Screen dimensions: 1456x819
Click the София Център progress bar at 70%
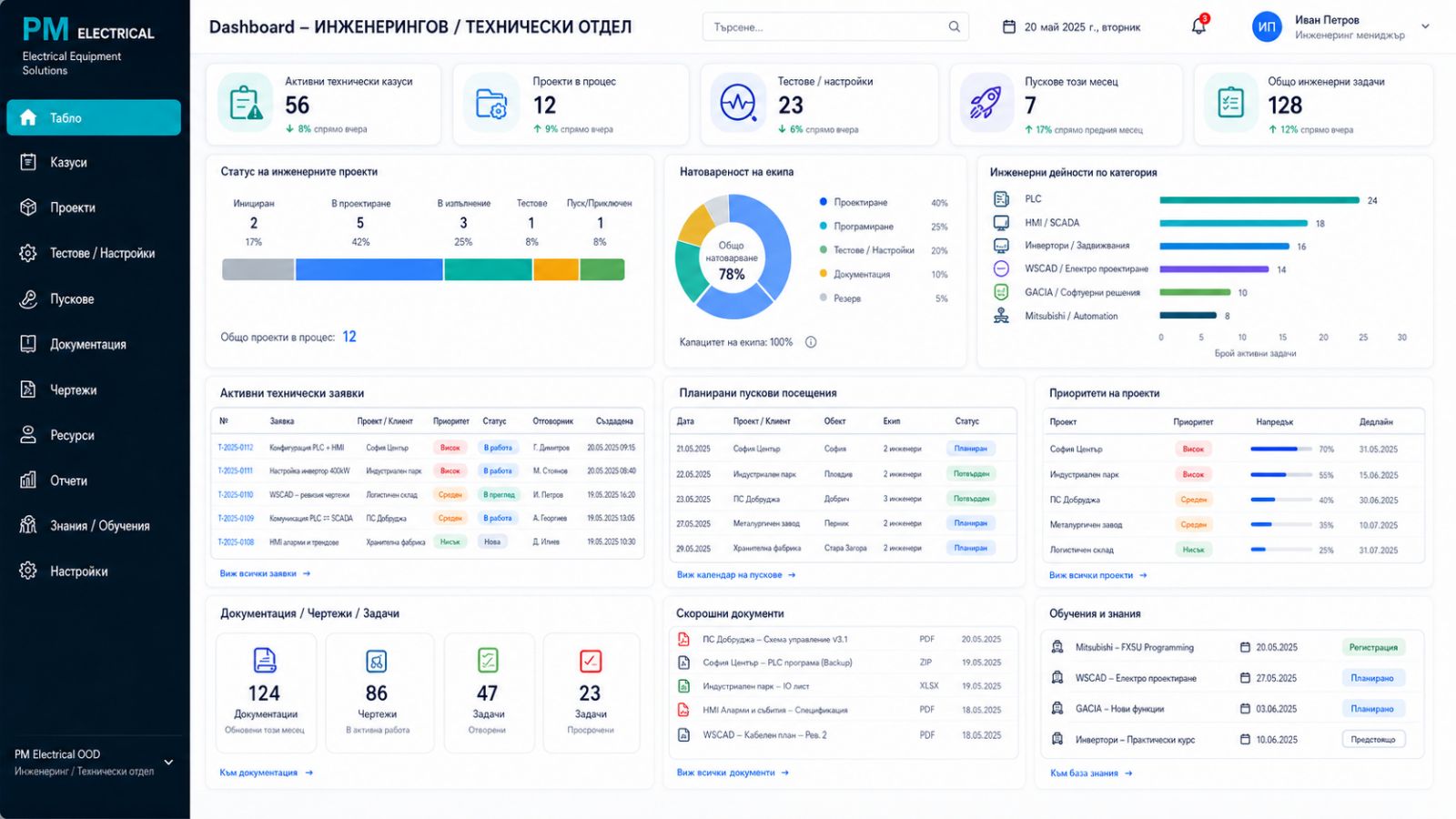(1282, 449)
